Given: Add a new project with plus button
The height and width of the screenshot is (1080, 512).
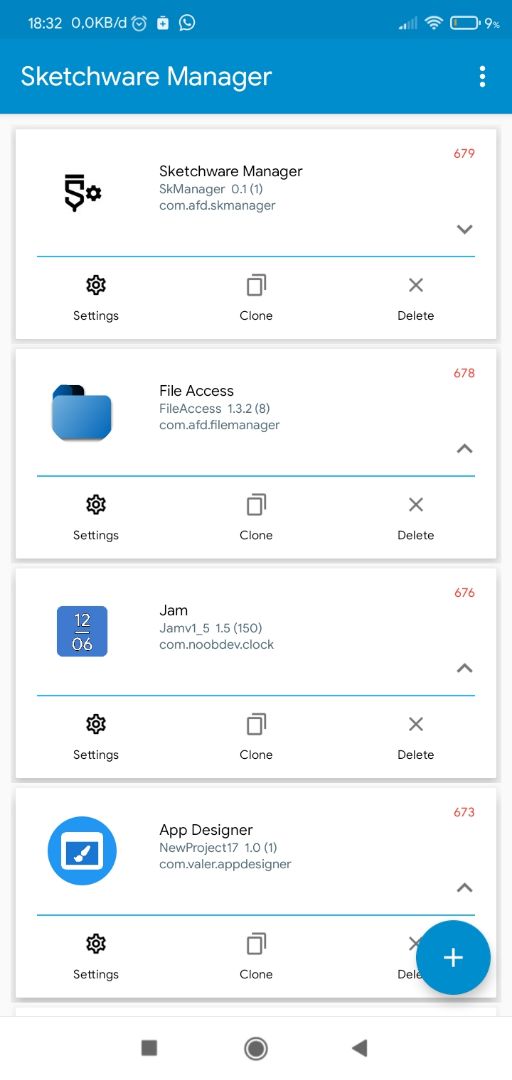Looking at the screenshot, I should click(x=453, y=957).
